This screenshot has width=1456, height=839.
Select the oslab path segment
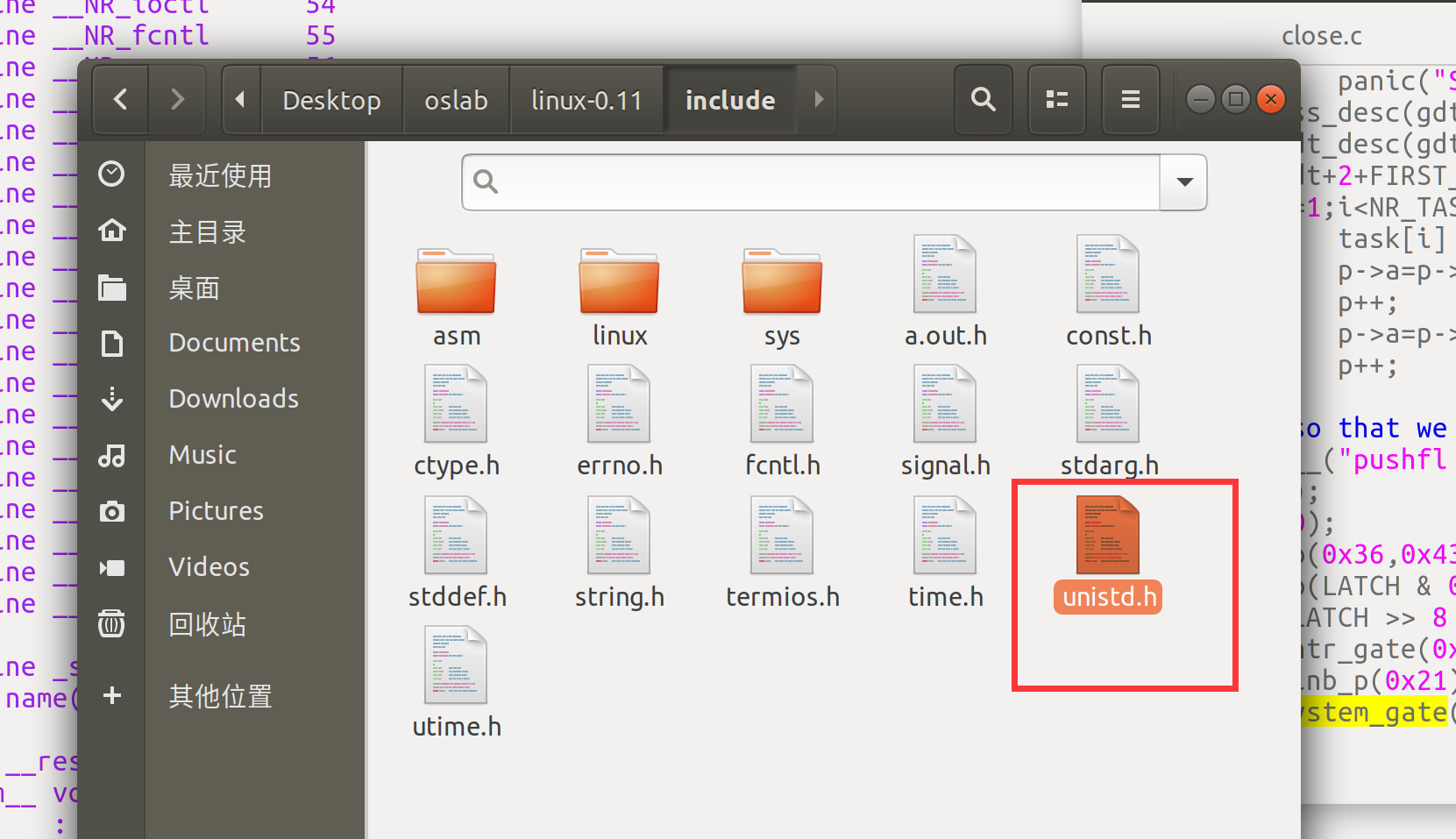coord(456,101)
